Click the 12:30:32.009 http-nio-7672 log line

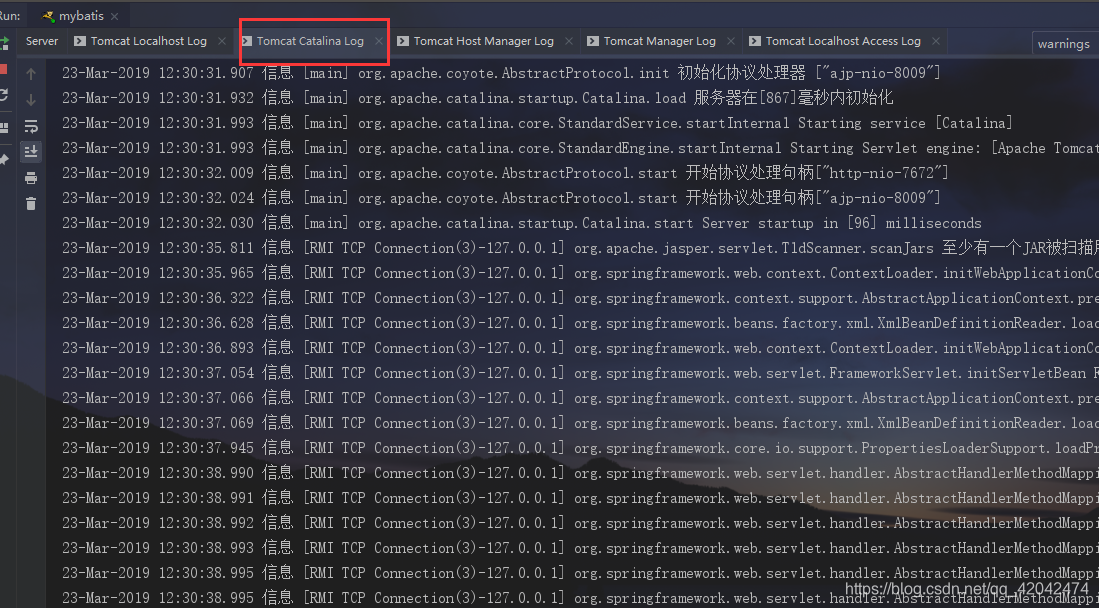(x=505, y=173)
